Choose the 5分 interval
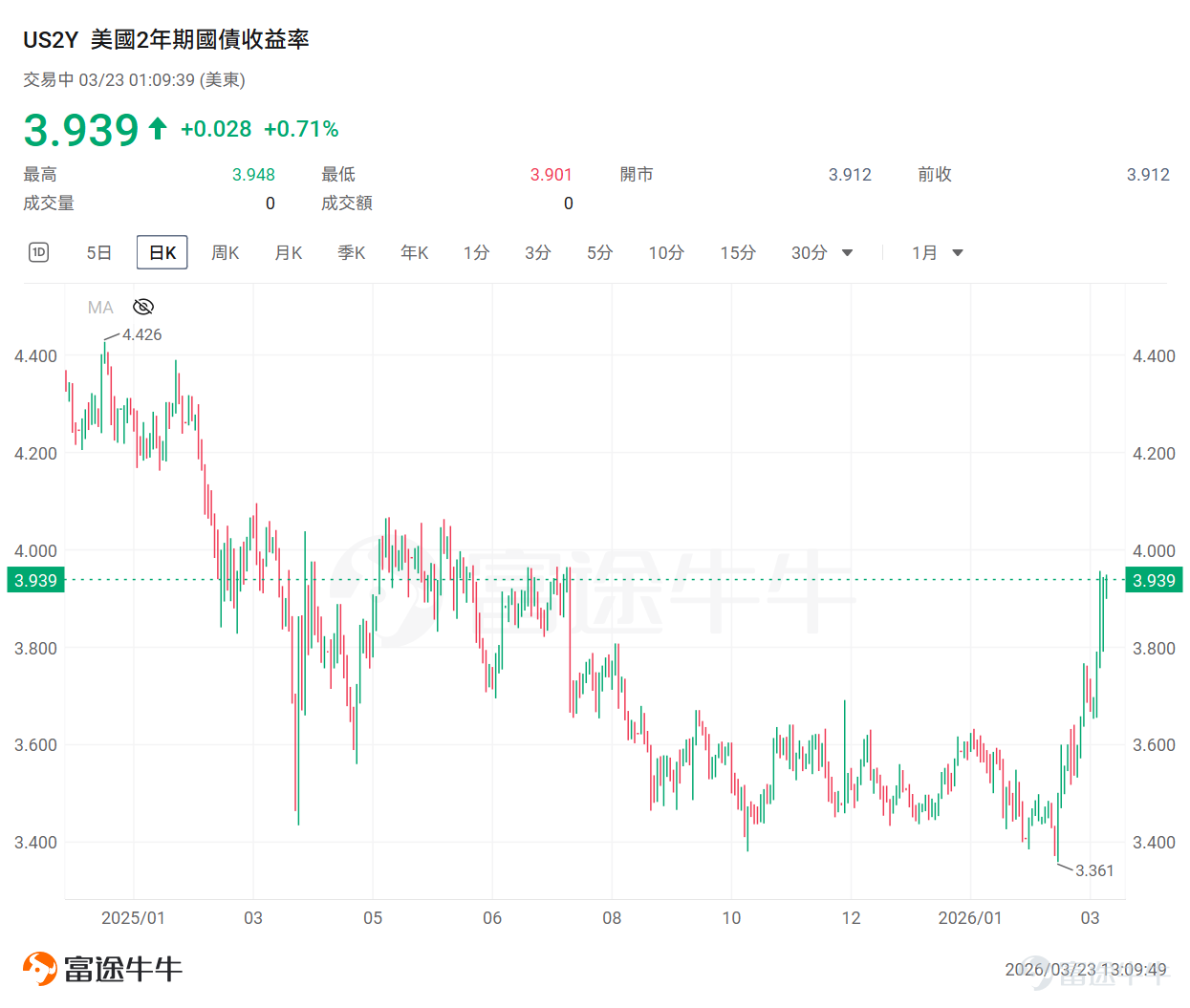This screenshot has height=1008, width=1190. tap(600, 252)
